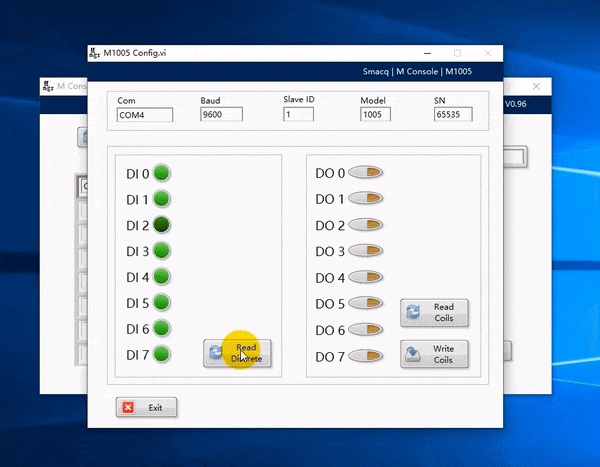Screen dimensions: 600x467
Task: Click the Slave ID input field
Action: (x=298, y=115)
